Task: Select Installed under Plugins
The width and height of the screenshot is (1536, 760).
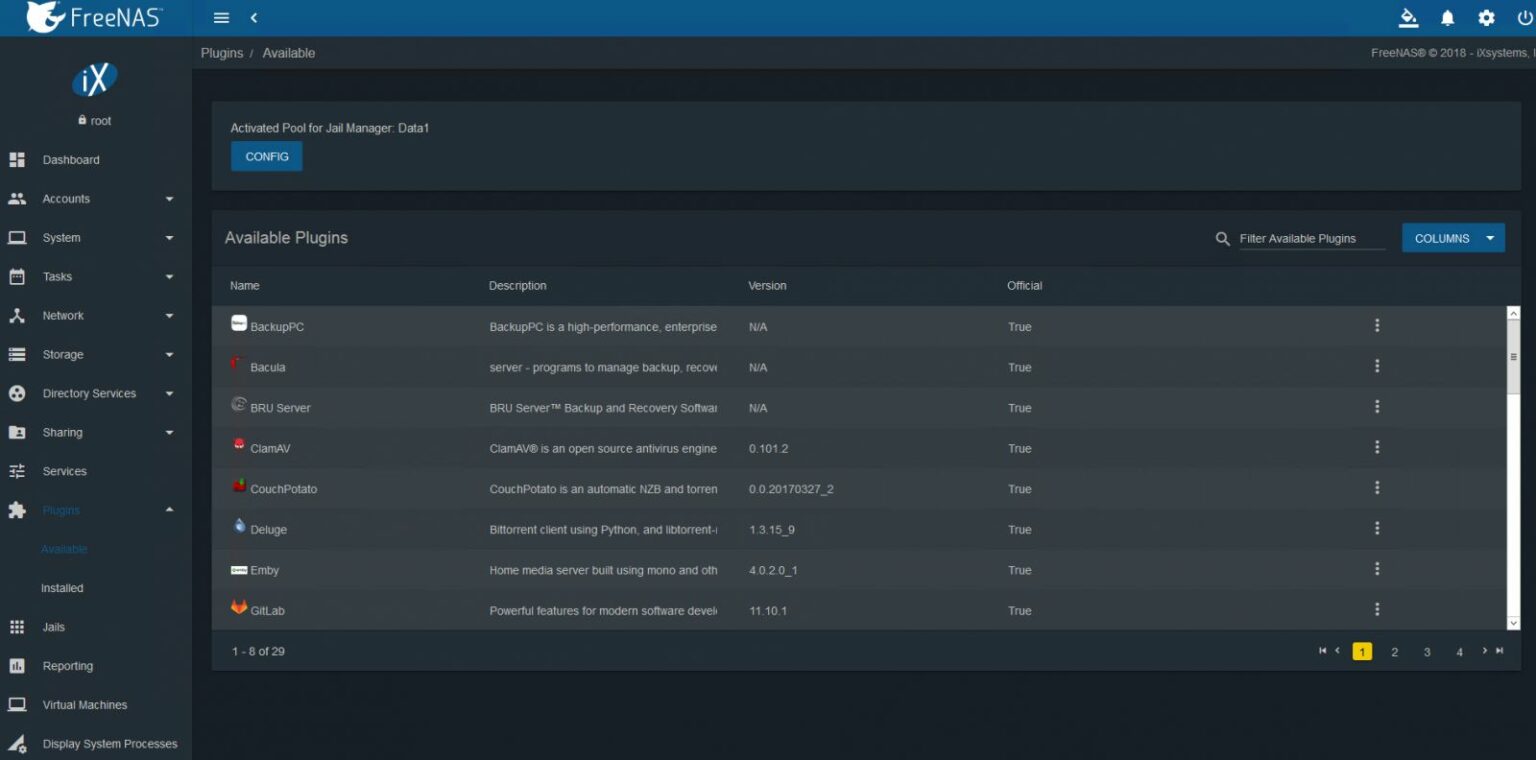Action: (62, 589)
